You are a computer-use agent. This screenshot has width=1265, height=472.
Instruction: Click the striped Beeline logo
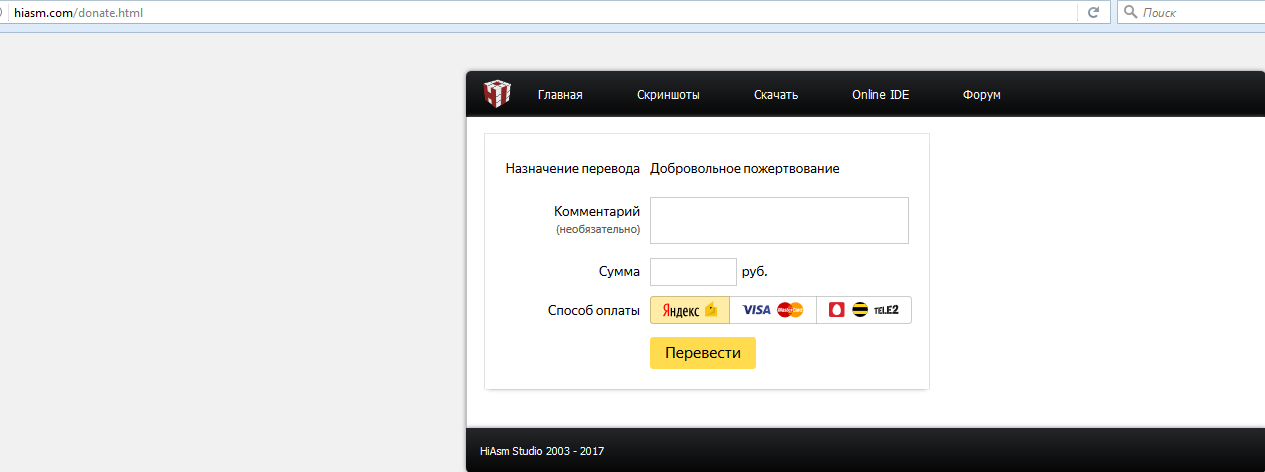(860, 310)
